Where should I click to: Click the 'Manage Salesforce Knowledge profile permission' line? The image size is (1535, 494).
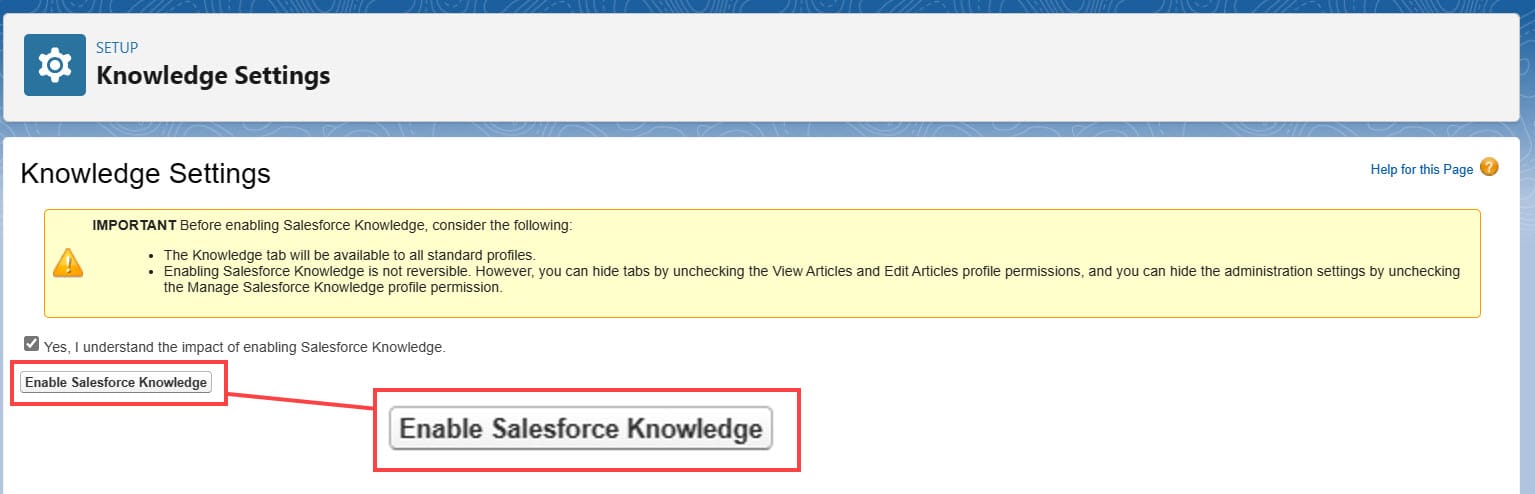[331, 287]
